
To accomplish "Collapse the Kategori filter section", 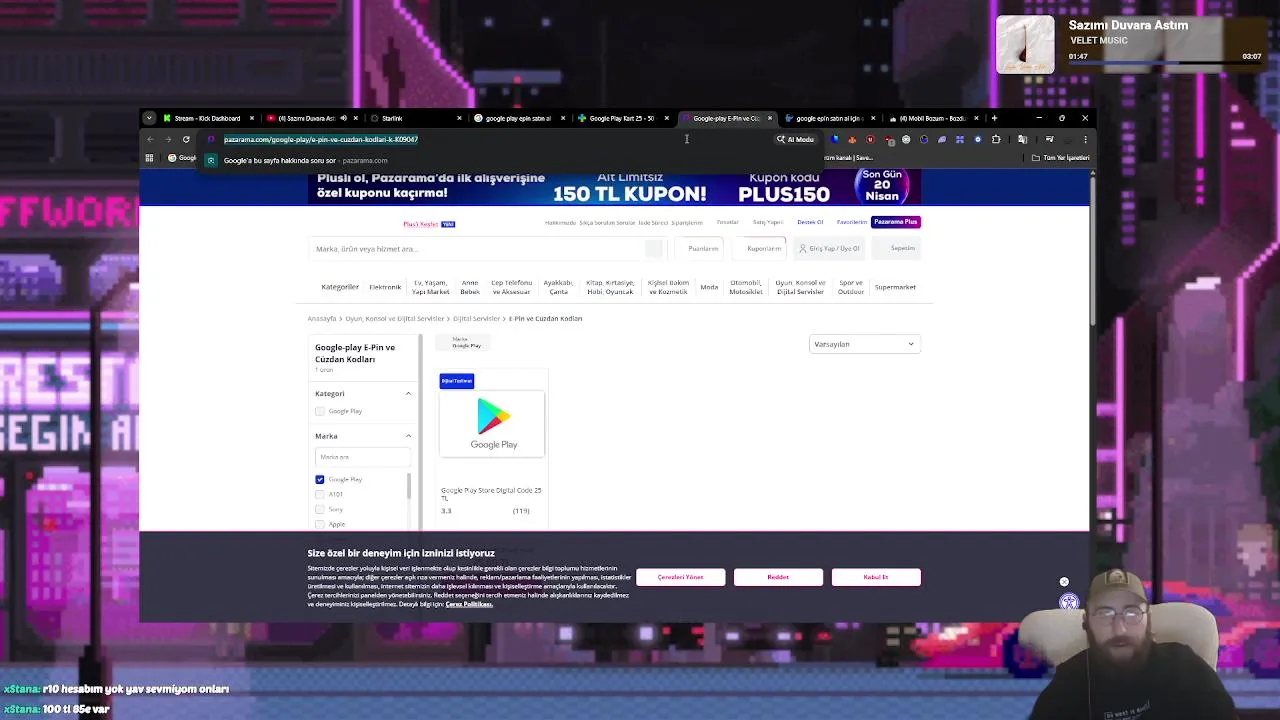I will coord(408,393).
